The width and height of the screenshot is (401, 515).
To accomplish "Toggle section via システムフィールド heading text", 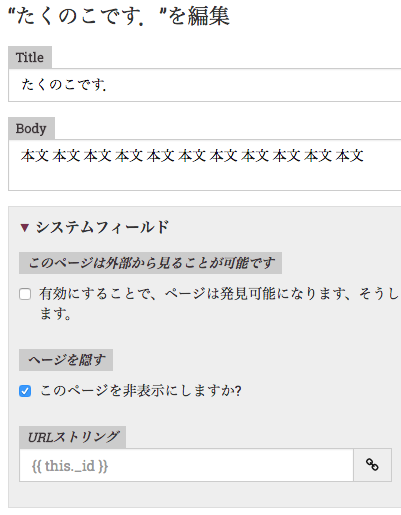I will pos(103,228).
